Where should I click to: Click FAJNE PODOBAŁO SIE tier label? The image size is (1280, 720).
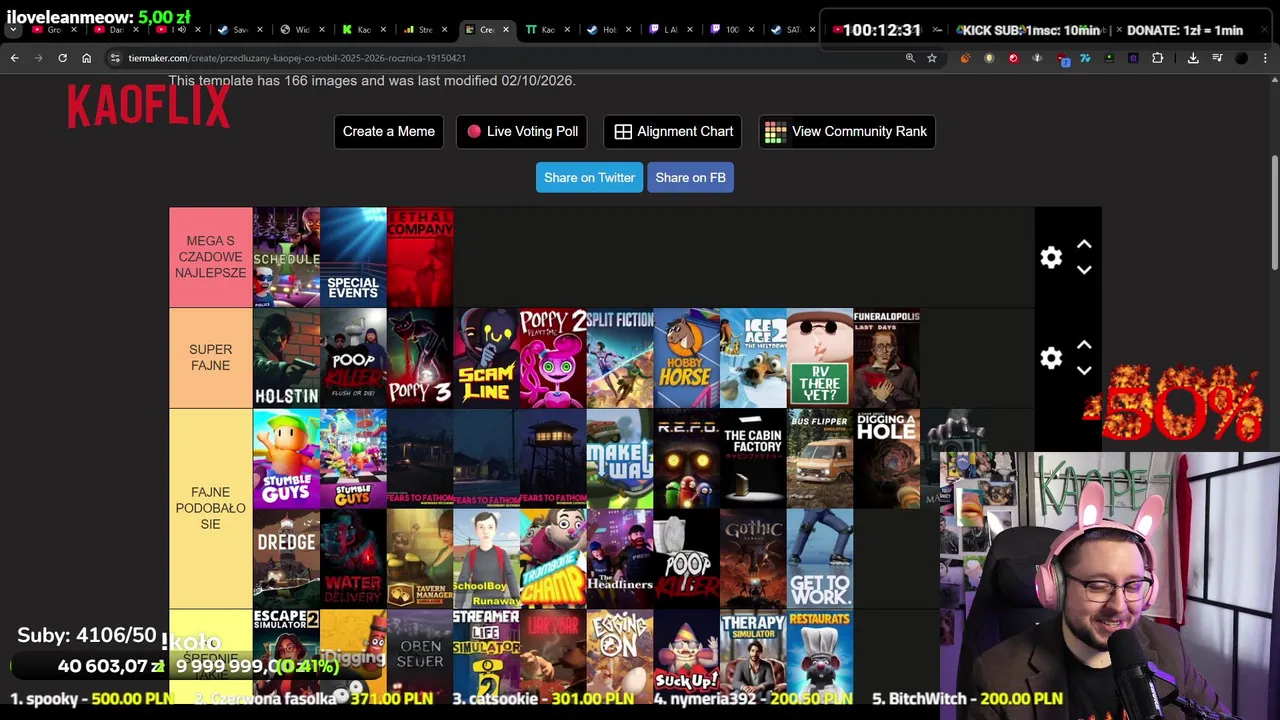click(210, 508)
